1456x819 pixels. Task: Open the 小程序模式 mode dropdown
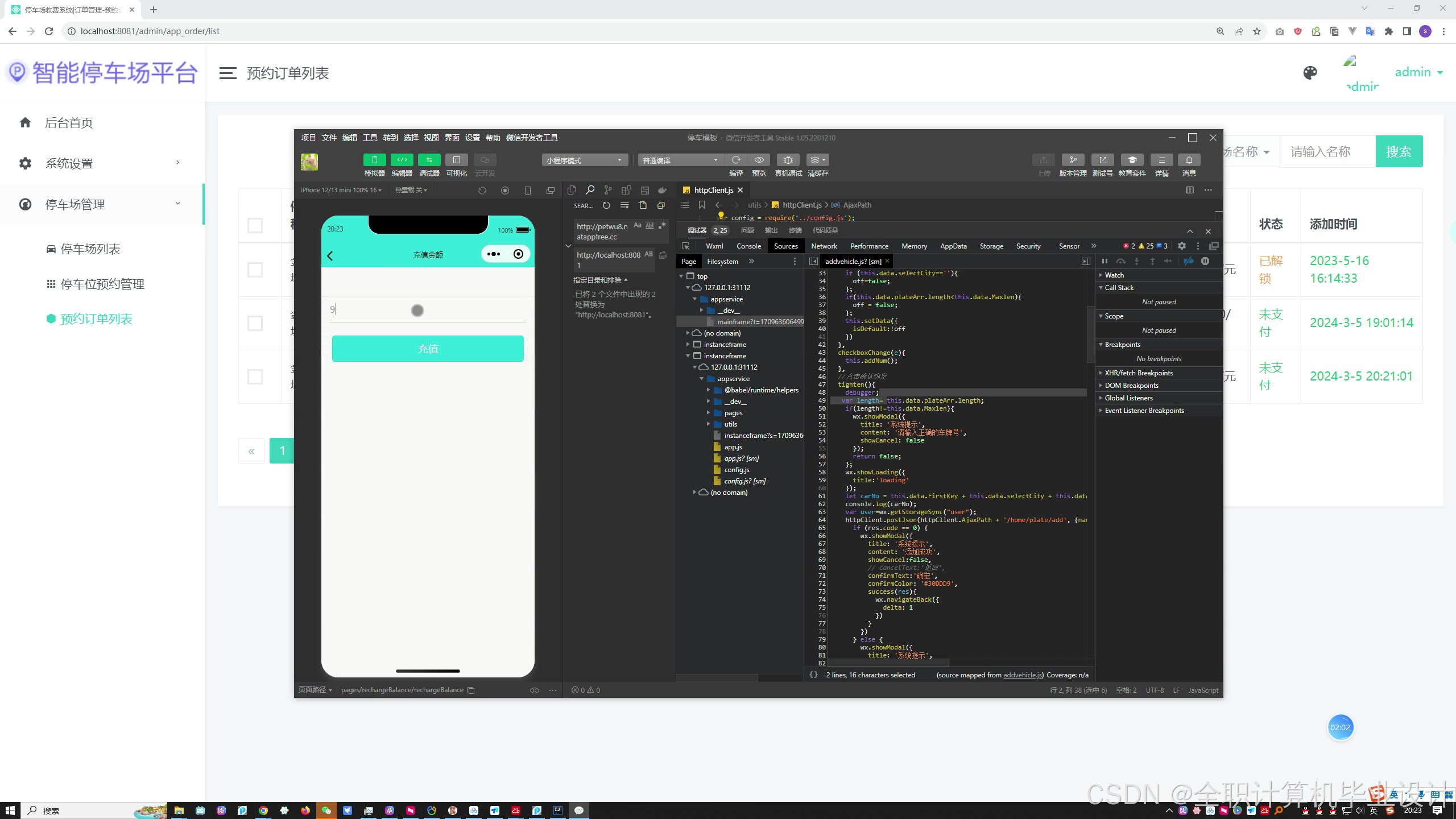(x=584, y=160)
